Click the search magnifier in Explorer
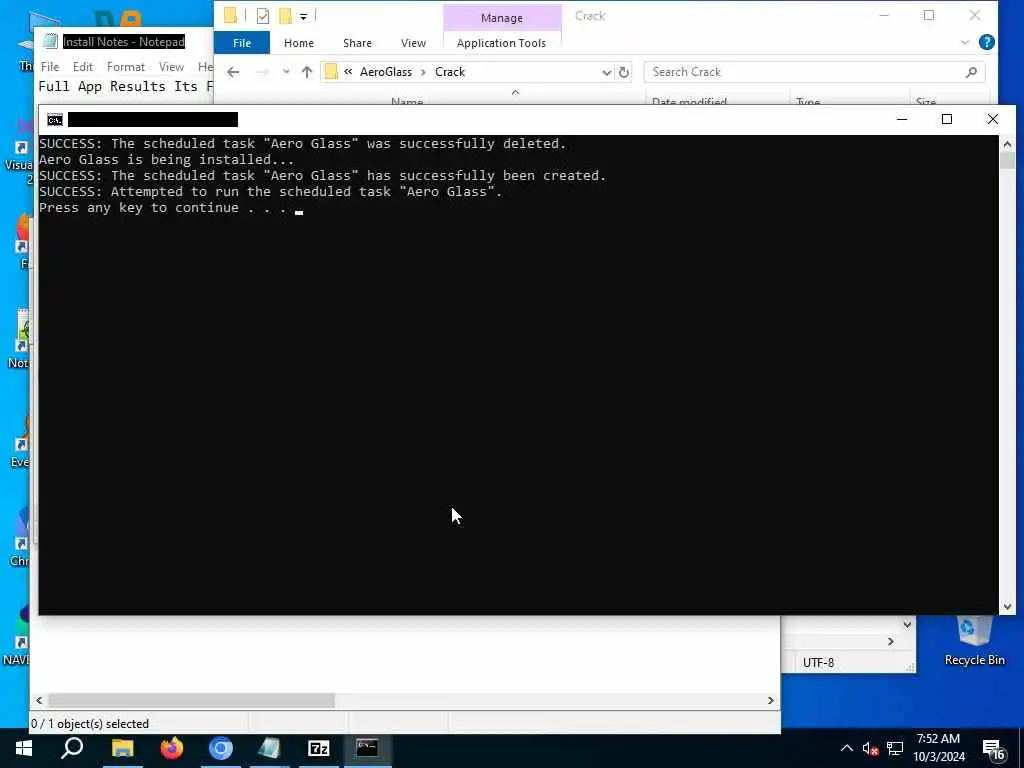 pos(971,72)
